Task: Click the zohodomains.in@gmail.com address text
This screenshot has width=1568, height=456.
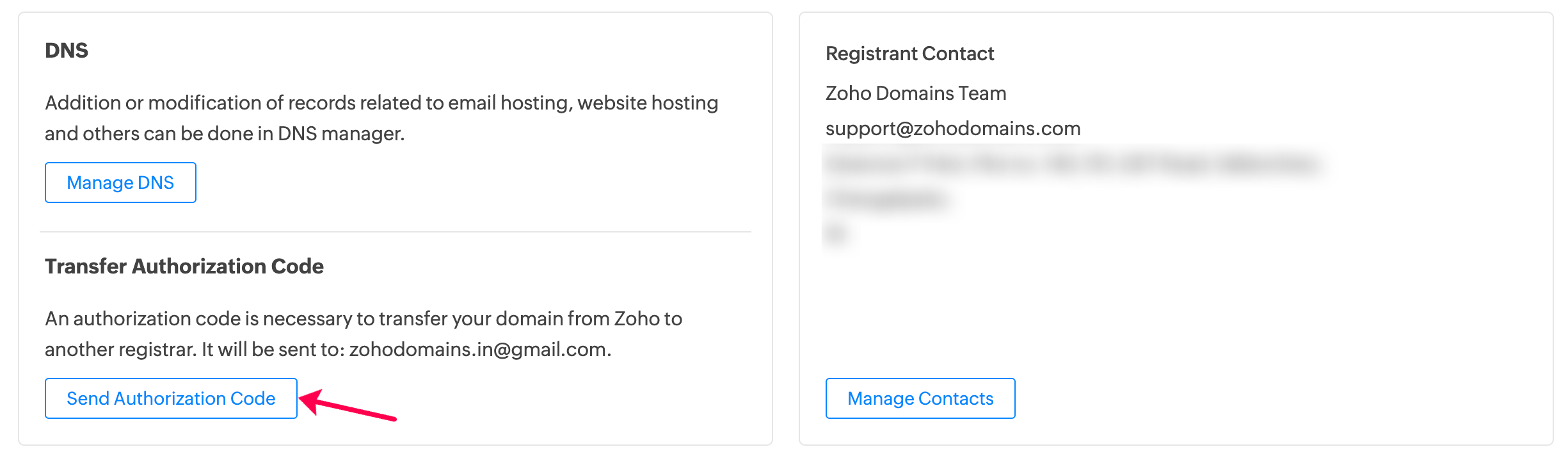Action: [x=478, y=350]
